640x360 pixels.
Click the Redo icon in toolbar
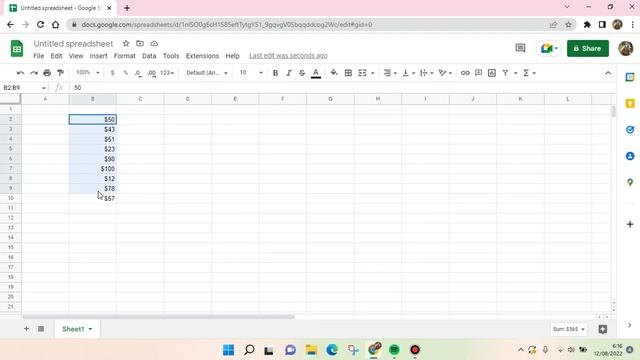pyautogui.click(x=34, y=73)
